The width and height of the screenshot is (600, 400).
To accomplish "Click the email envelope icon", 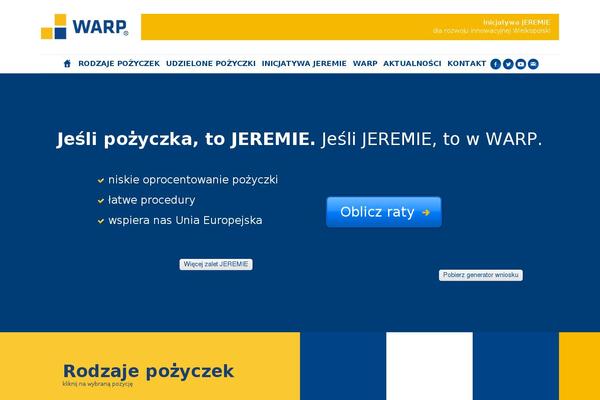I will (533, 64).
